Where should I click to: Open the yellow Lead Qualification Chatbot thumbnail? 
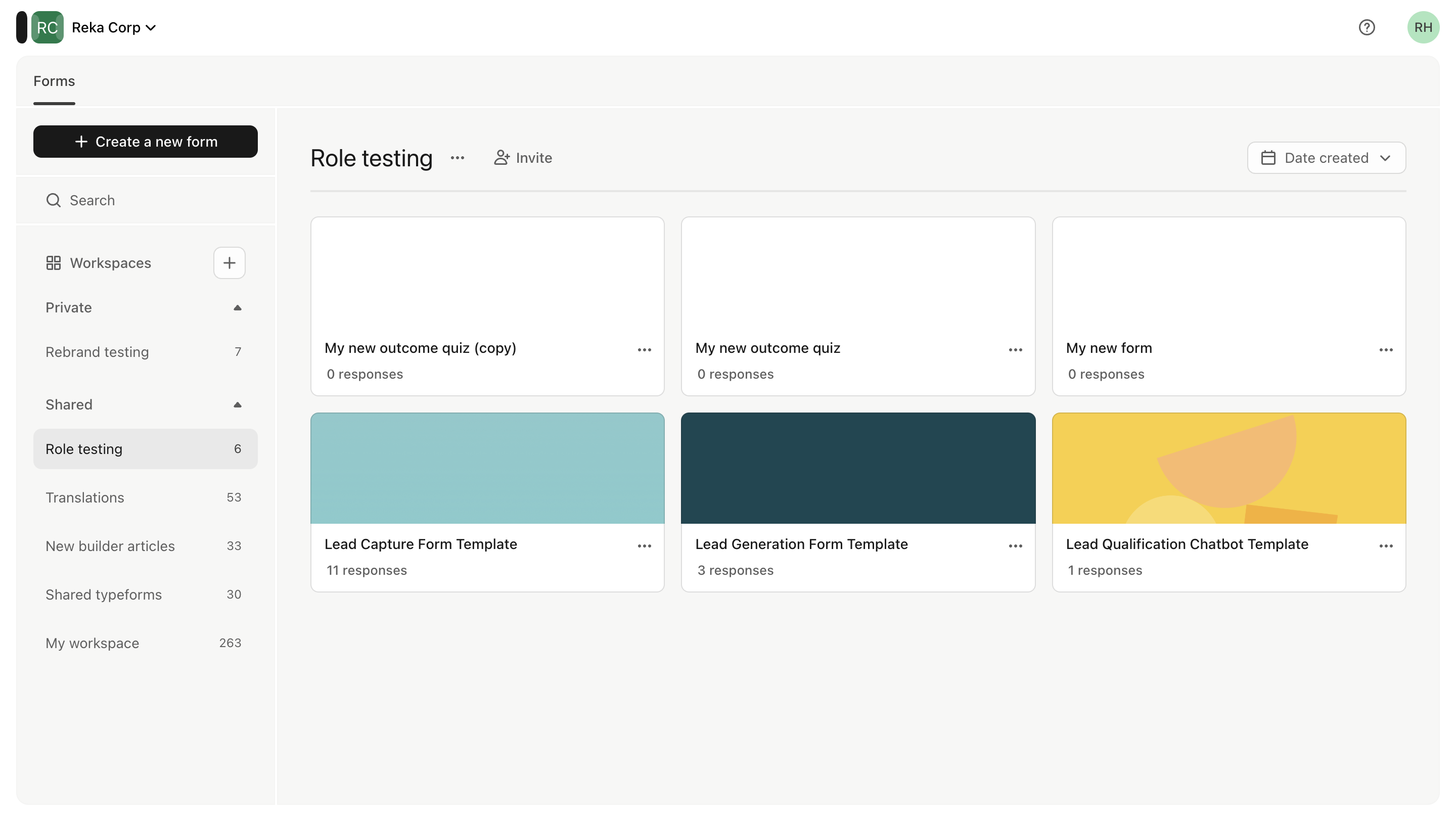pos(1229,469)
